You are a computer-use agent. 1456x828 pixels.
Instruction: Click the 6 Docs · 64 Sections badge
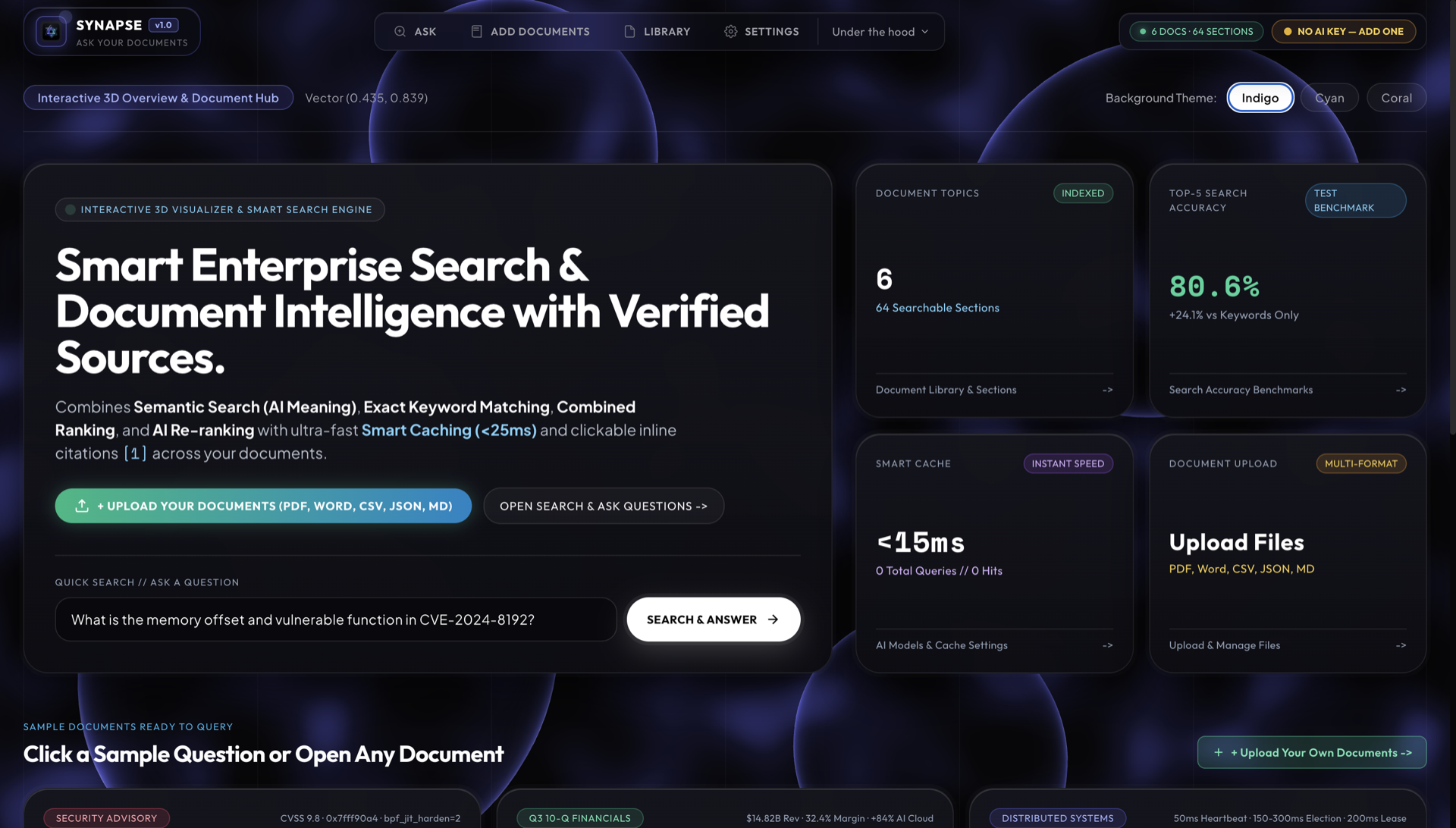pyautogui.click(x=1196, y=31)
